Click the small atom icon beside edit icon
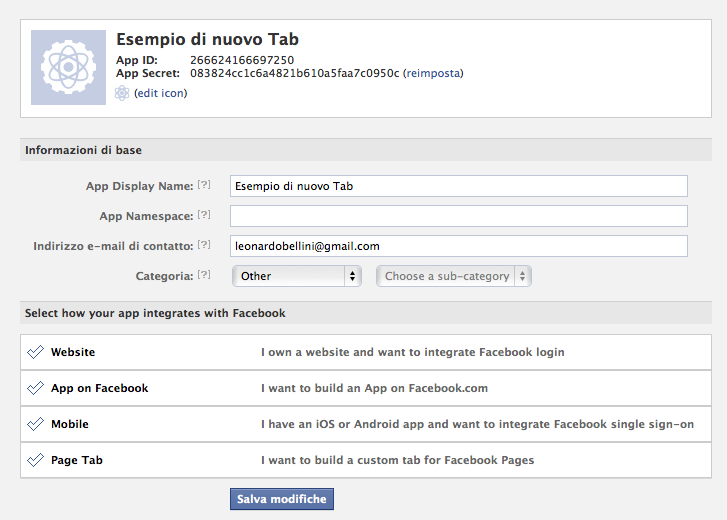The height and width of the screenshot is (520, 727). [x=122, y=93]
